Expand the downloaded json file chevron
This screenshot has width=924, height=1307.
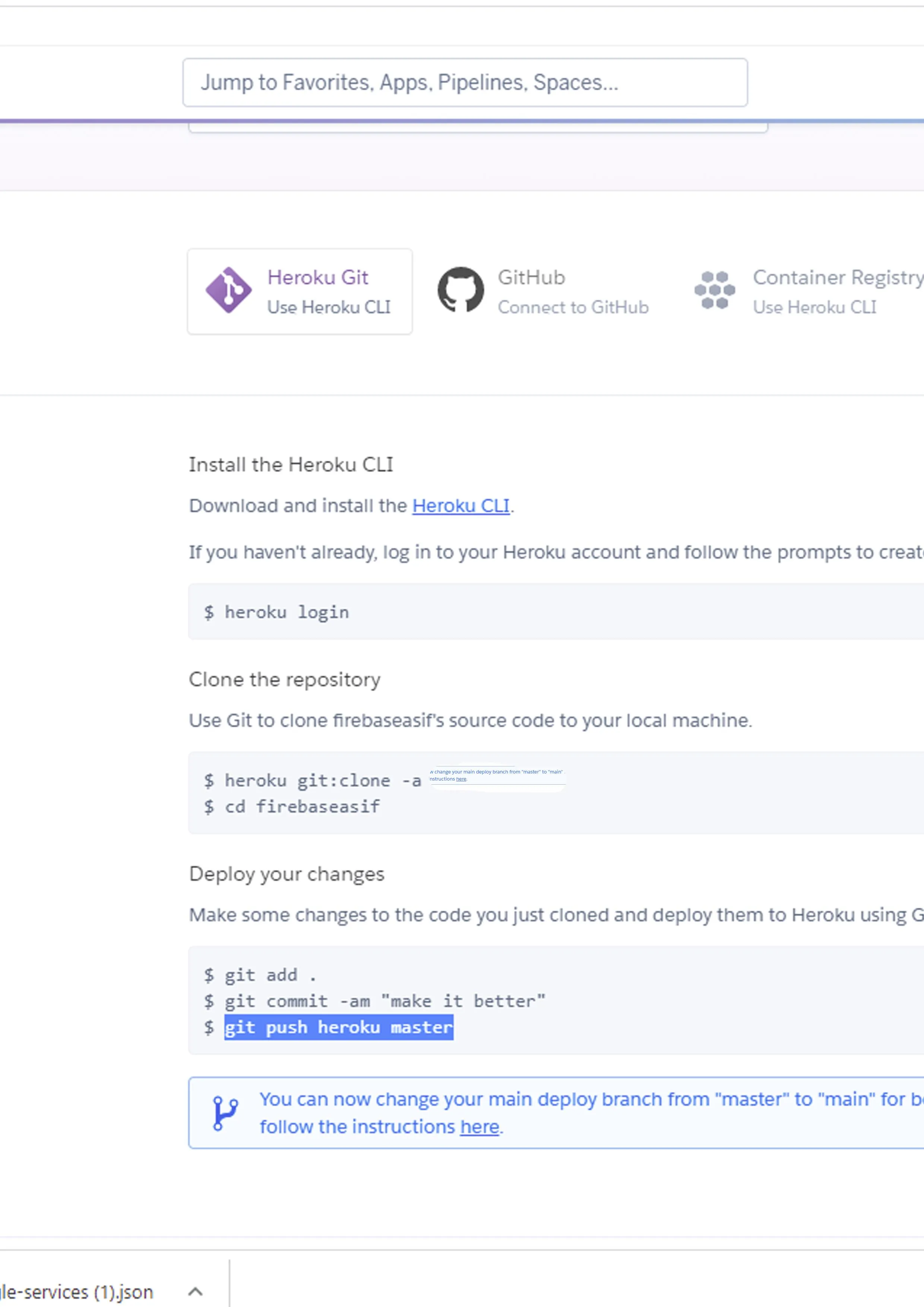coord(195,1291)
